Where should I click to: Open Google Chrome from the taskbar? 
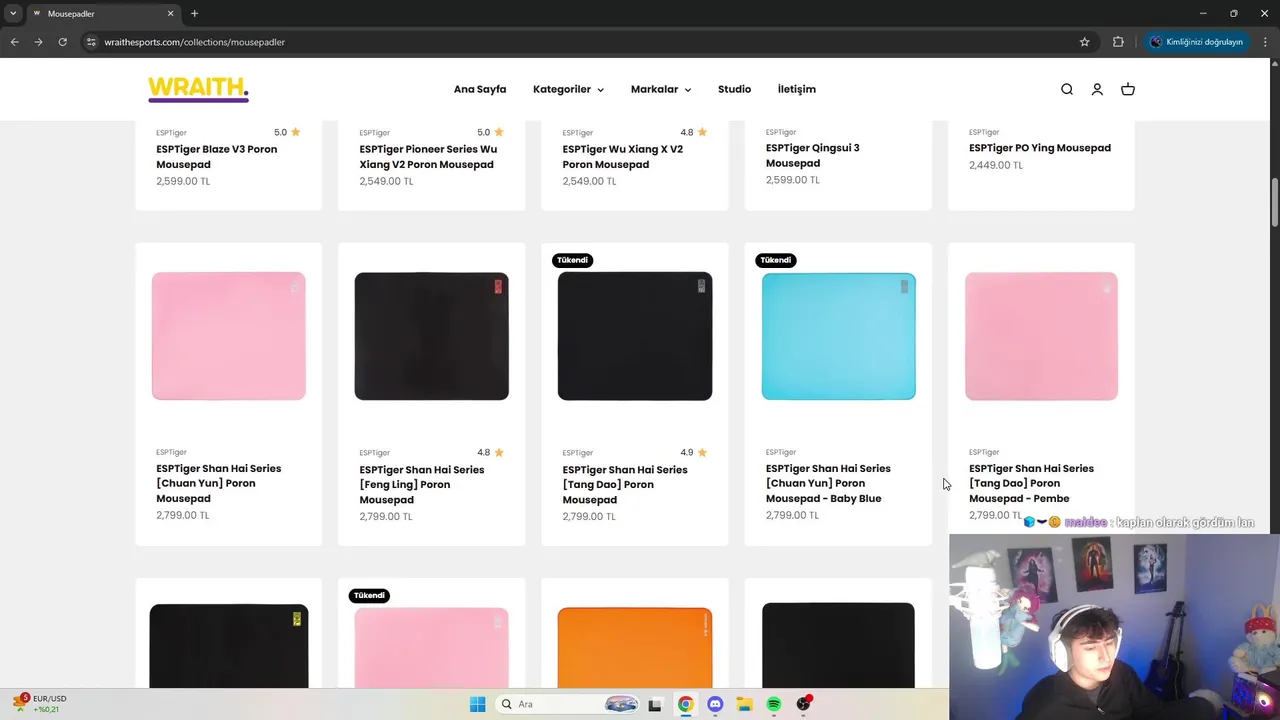coord(685,704)
